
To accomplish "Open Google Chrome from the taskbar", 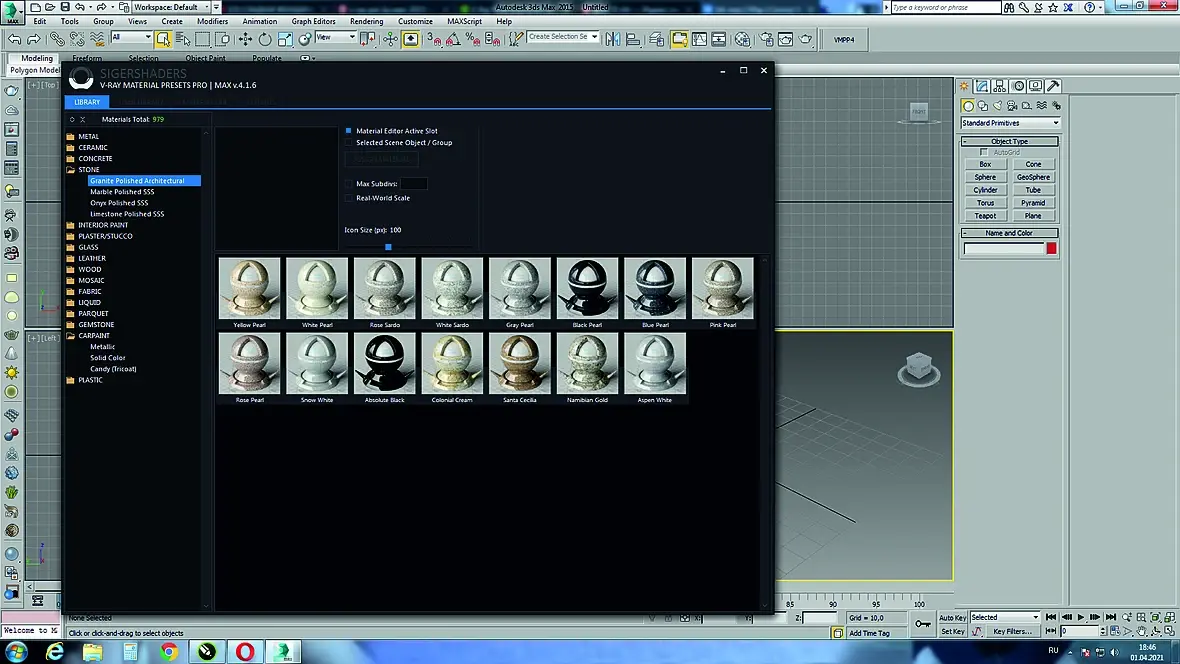I will pyautogui.click(x=169, y=651).
